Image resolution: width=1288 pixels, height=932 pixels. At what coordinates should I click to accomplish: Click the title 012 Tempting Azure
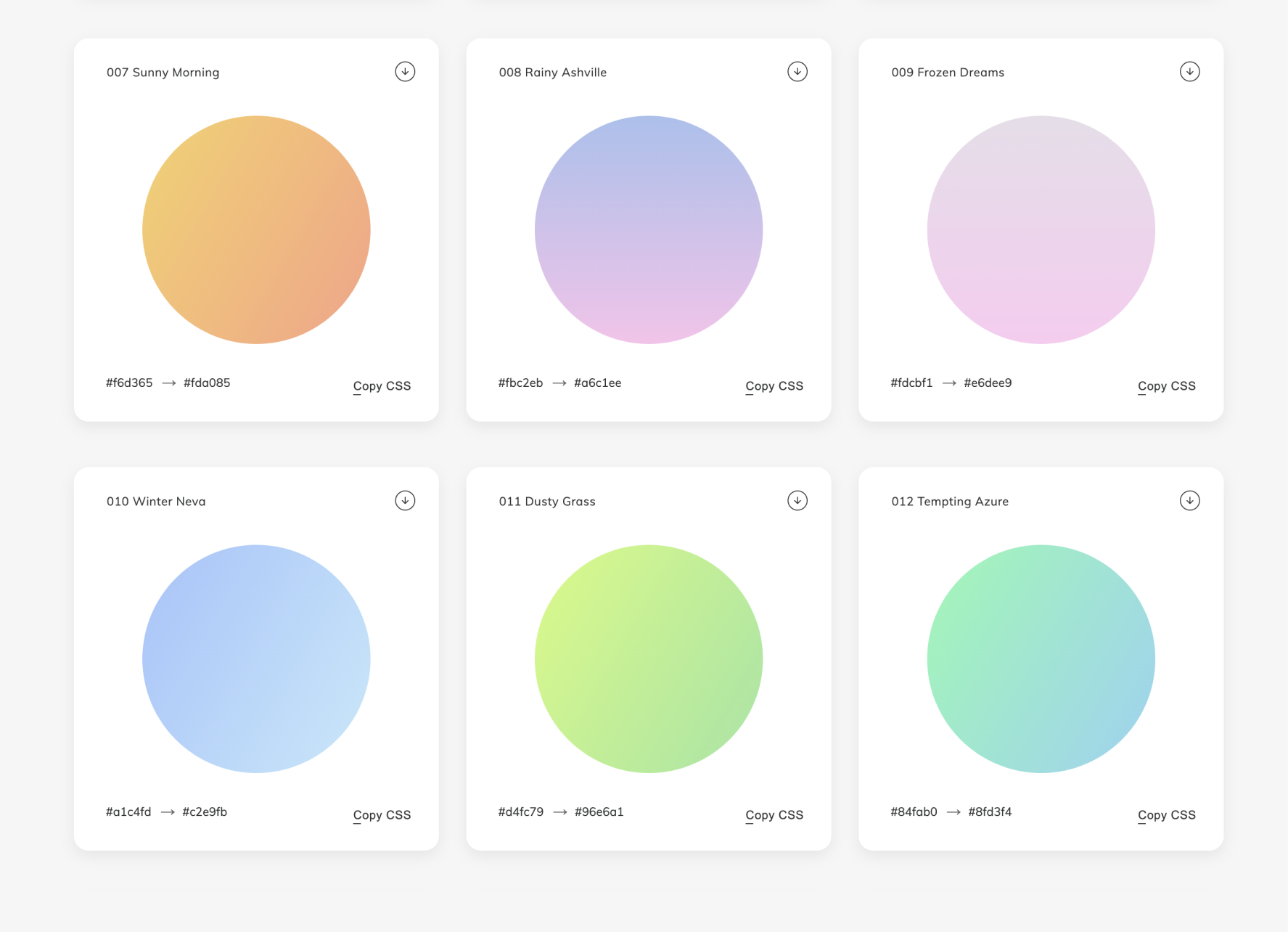pos(950,502)
